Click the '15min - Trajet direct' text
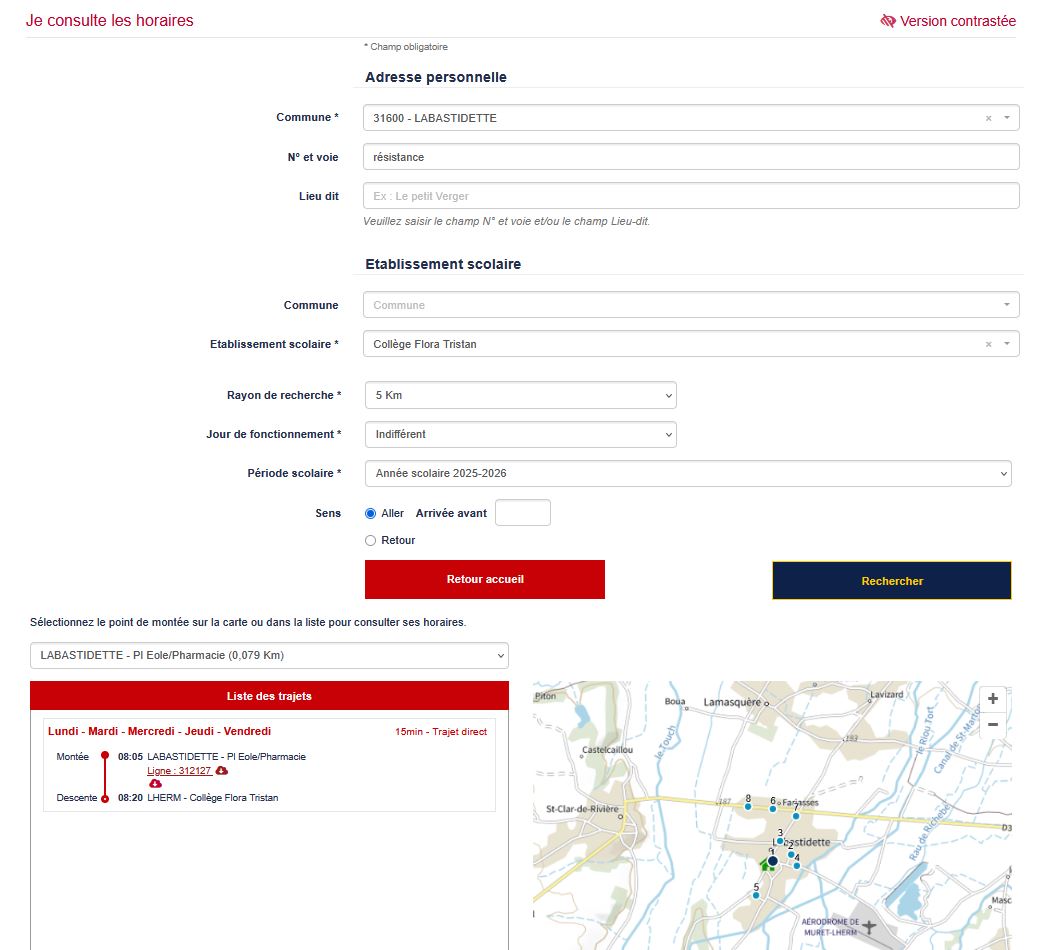 click(x=440, y=731)
